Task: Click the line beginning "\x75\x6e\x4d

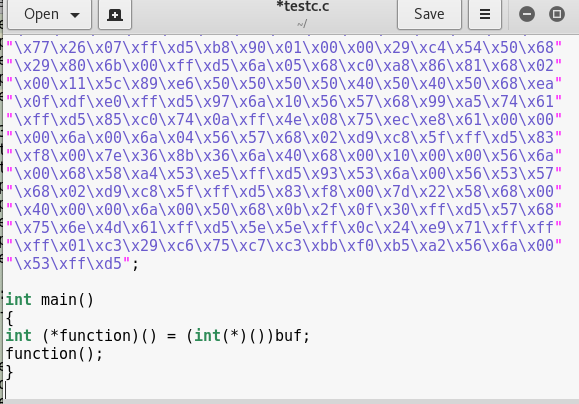Action: (284, 228)
